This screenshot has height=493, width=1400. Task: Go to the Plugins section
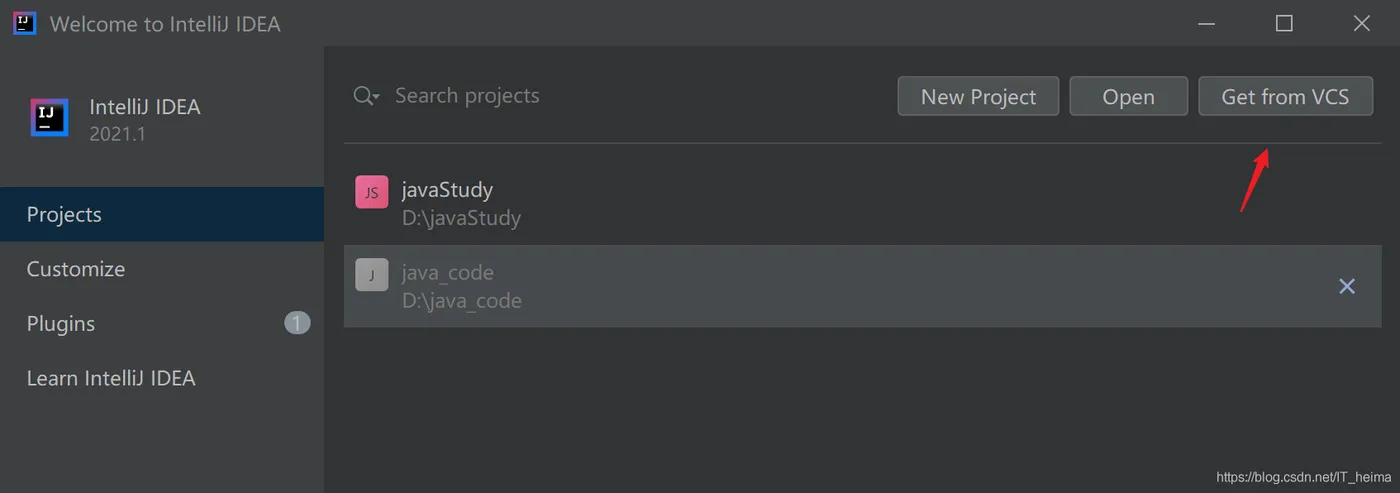point(61,324)
